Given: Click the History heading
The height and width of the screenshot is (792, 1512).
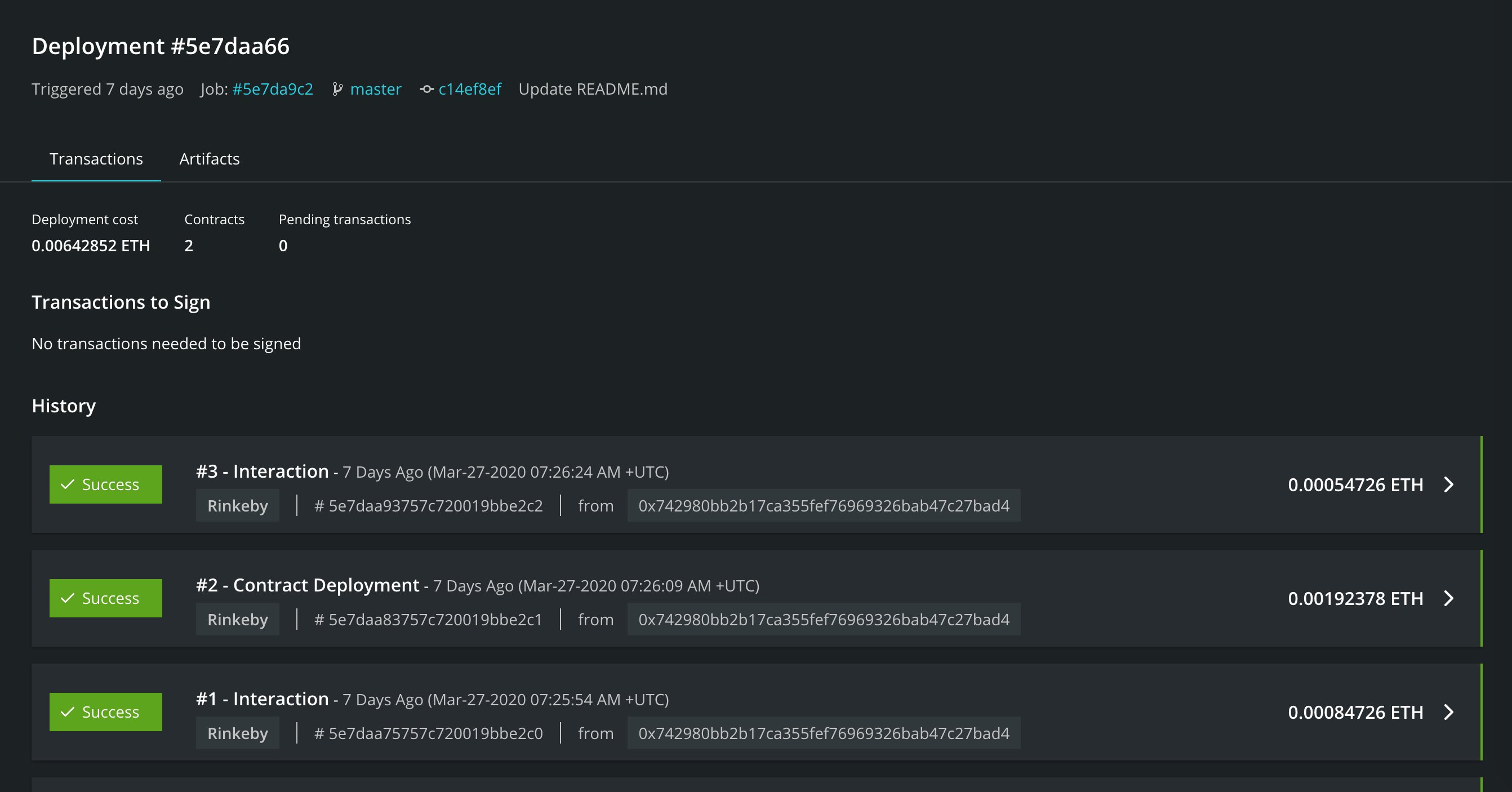Looking at the screenshot, I should coord(64,406).
